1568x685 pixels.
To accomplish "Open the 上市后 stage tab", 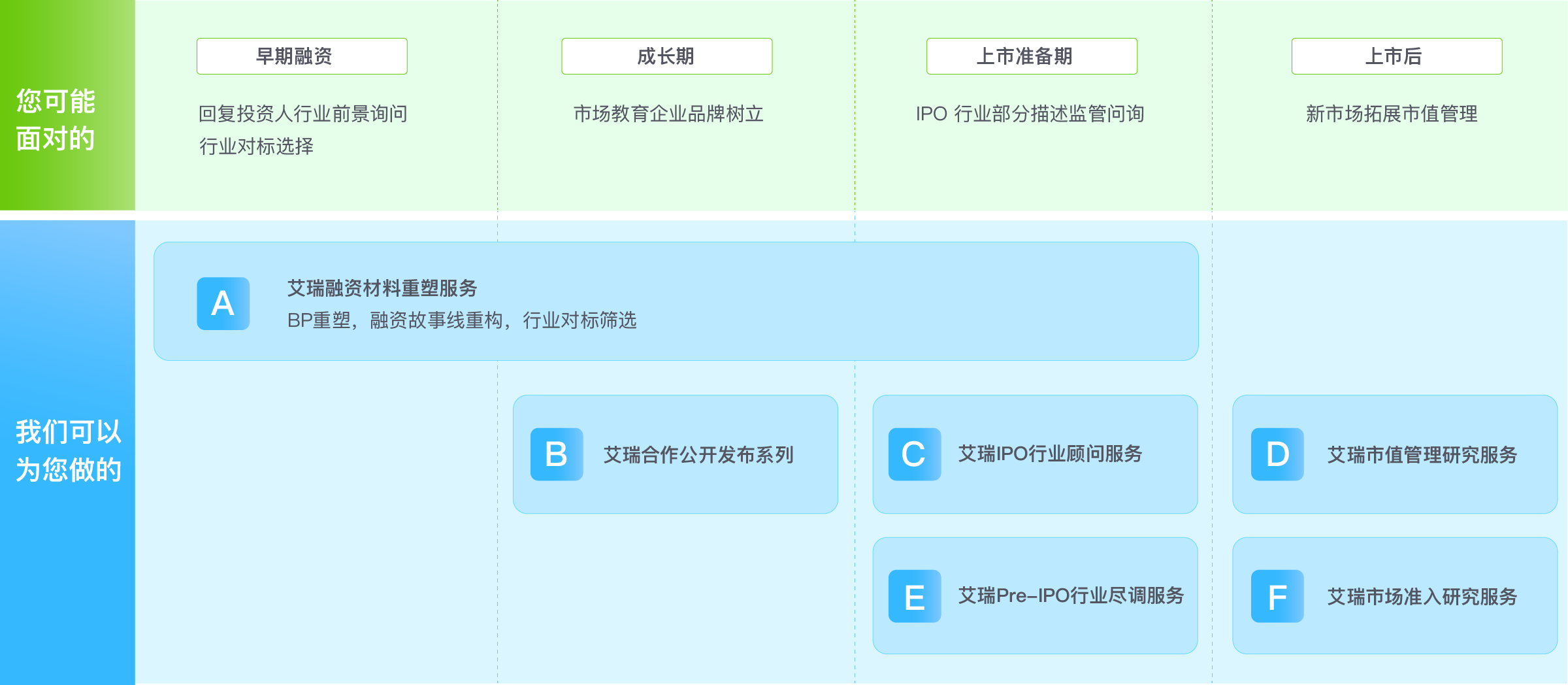I will [x=1396, y=56].
